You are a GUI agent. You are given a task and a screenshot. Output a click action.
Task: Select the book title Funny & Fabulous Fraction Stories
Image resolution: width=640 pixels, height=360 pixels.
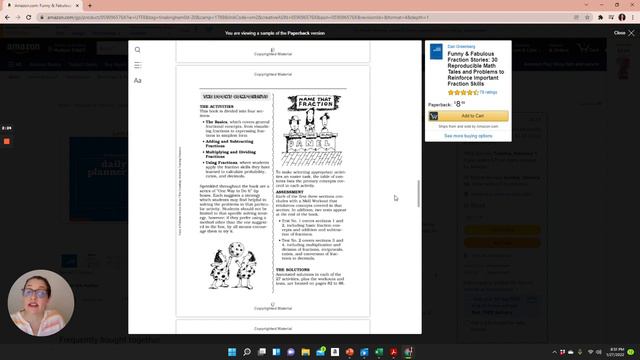pyautogui.click(x=476, y=69)
